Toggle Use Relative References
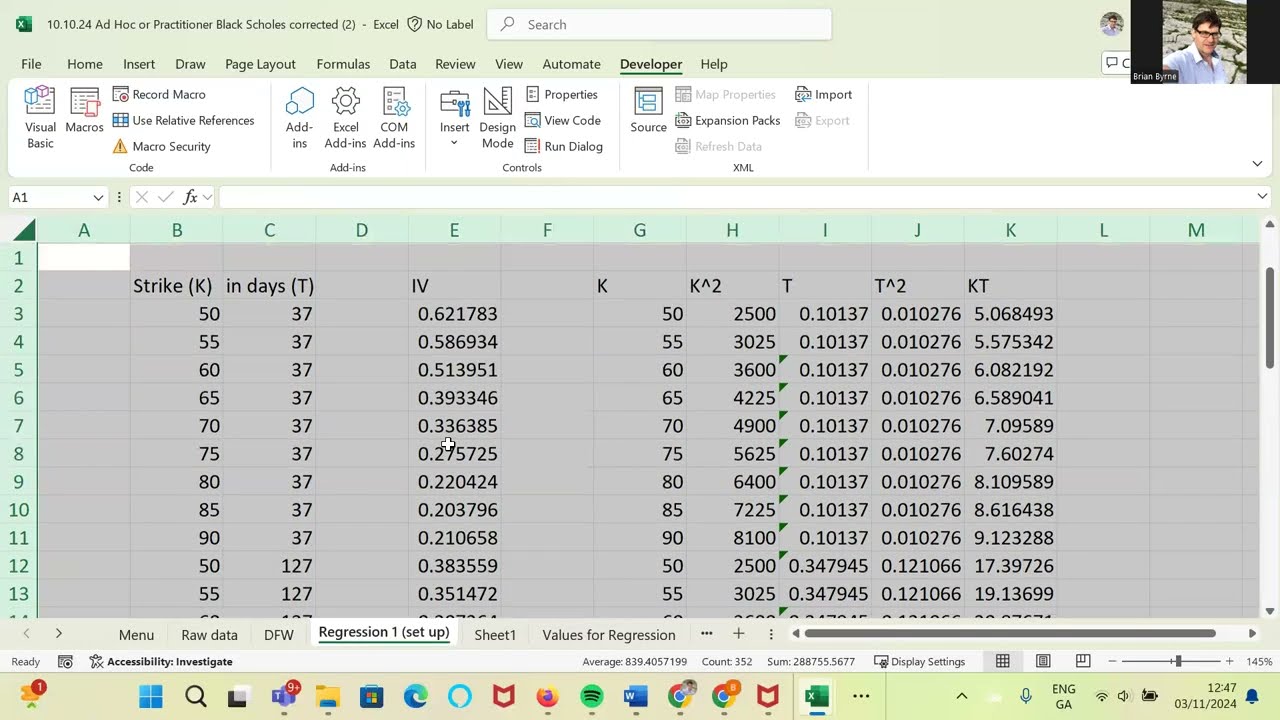Viewport: 1280px width, 720px height. click(183, 120)
